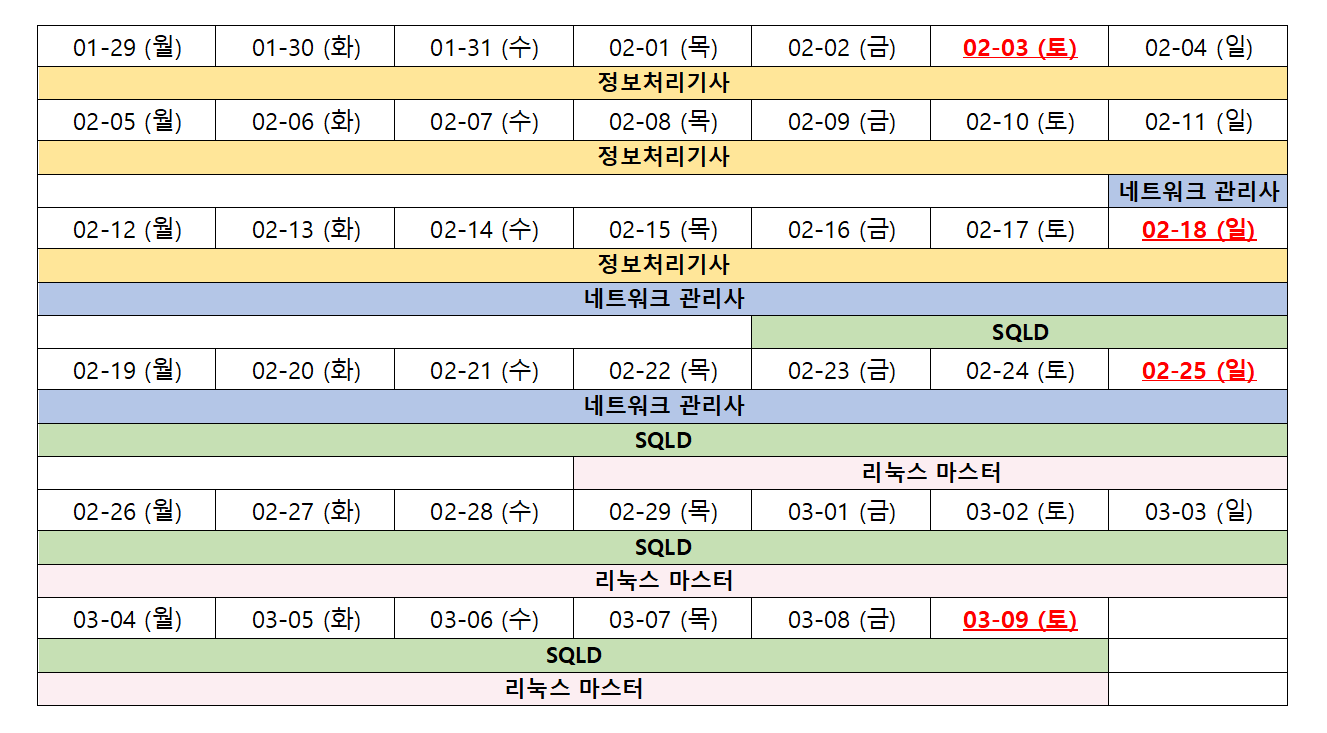Image resolution: width=1327 pixels, height=733 pixels.
Task: Select the 03-06 (수) date cell
Action: [x=484, y=619]
